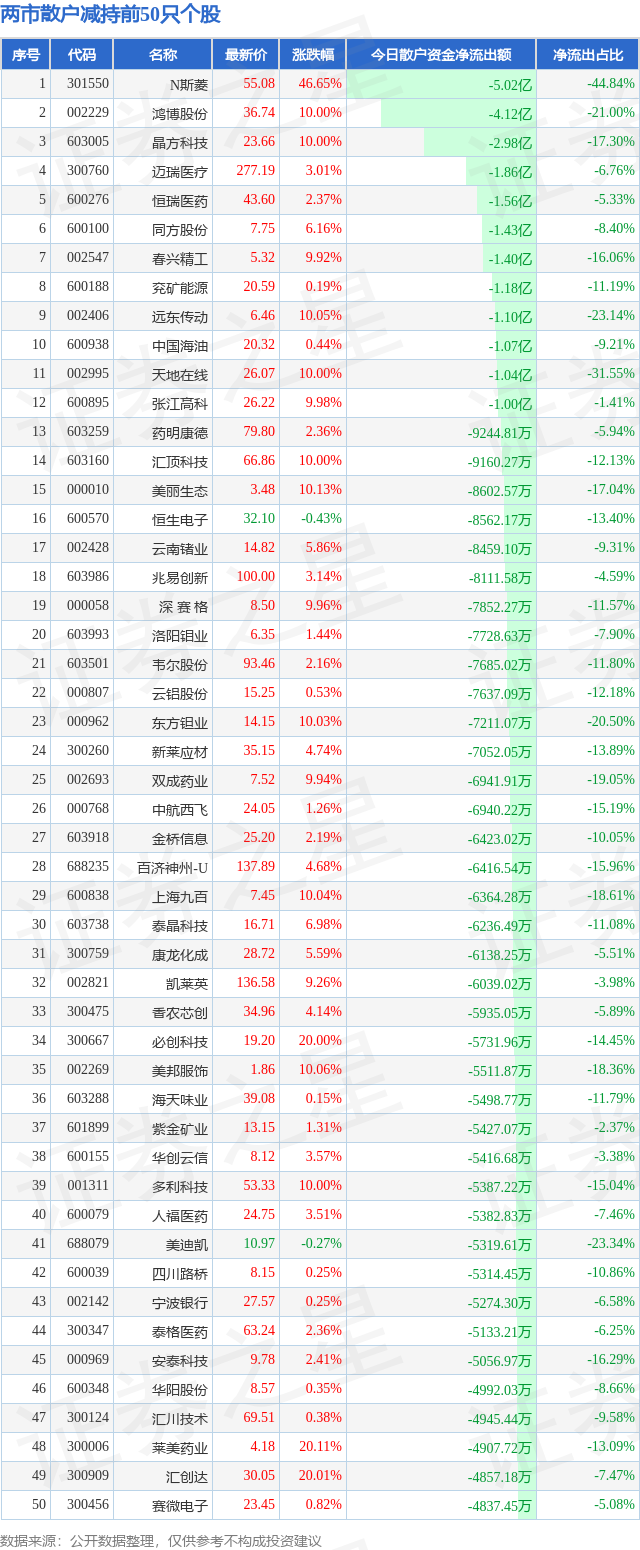Click the -4992.03万 outflow for 华阳股份
This screenshot has width=640, height=1550.
pyautogui.click(x=500, y=1390)
